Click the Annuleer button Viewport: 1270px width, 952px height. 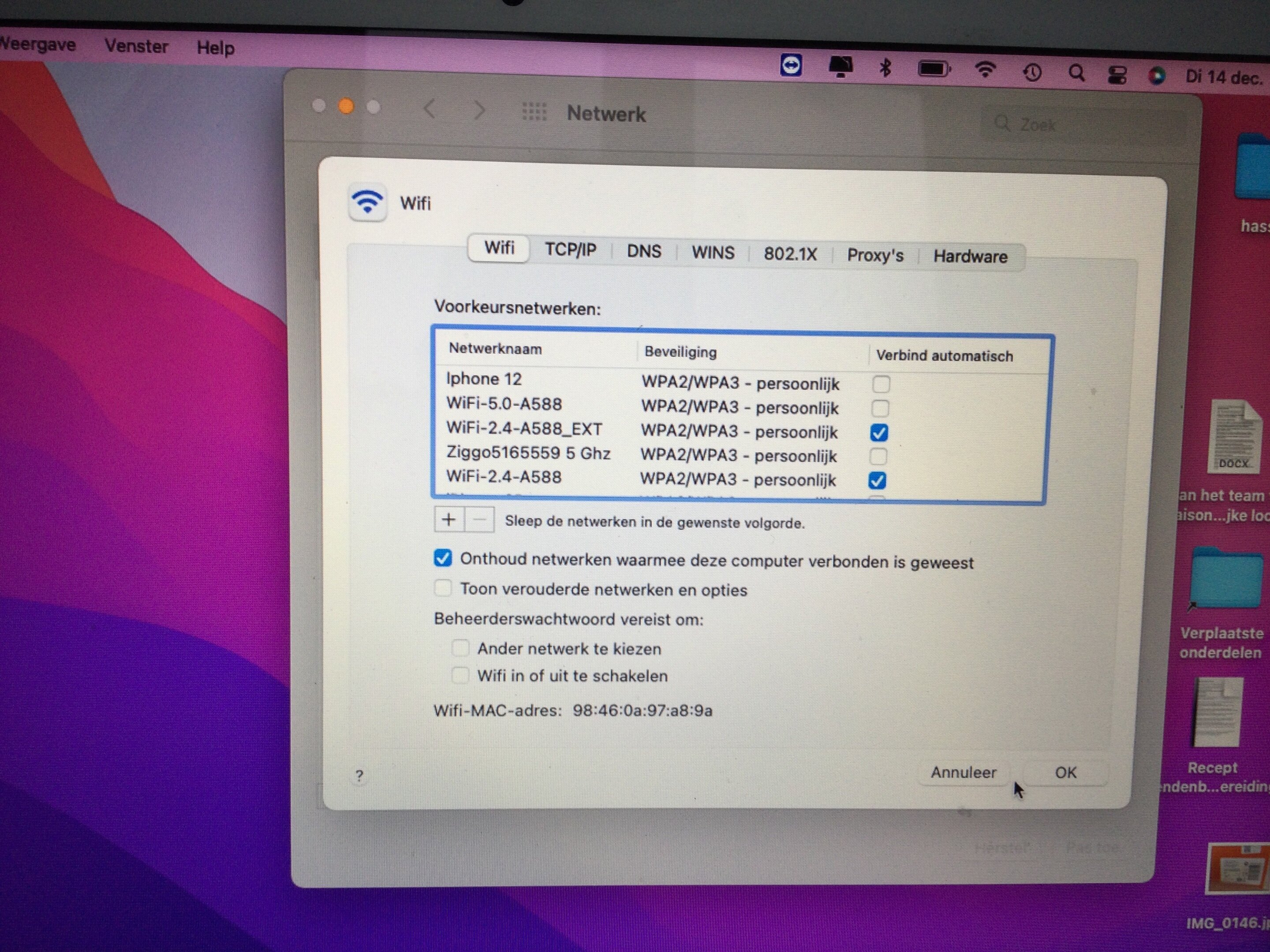coord(964,772)
